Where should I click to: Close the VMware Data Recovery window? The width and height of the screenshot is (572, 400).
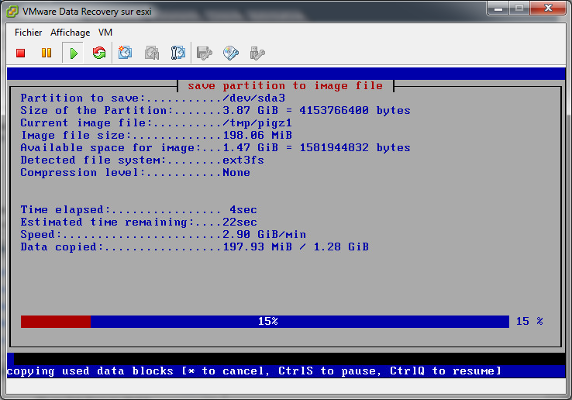click(548, 8)
